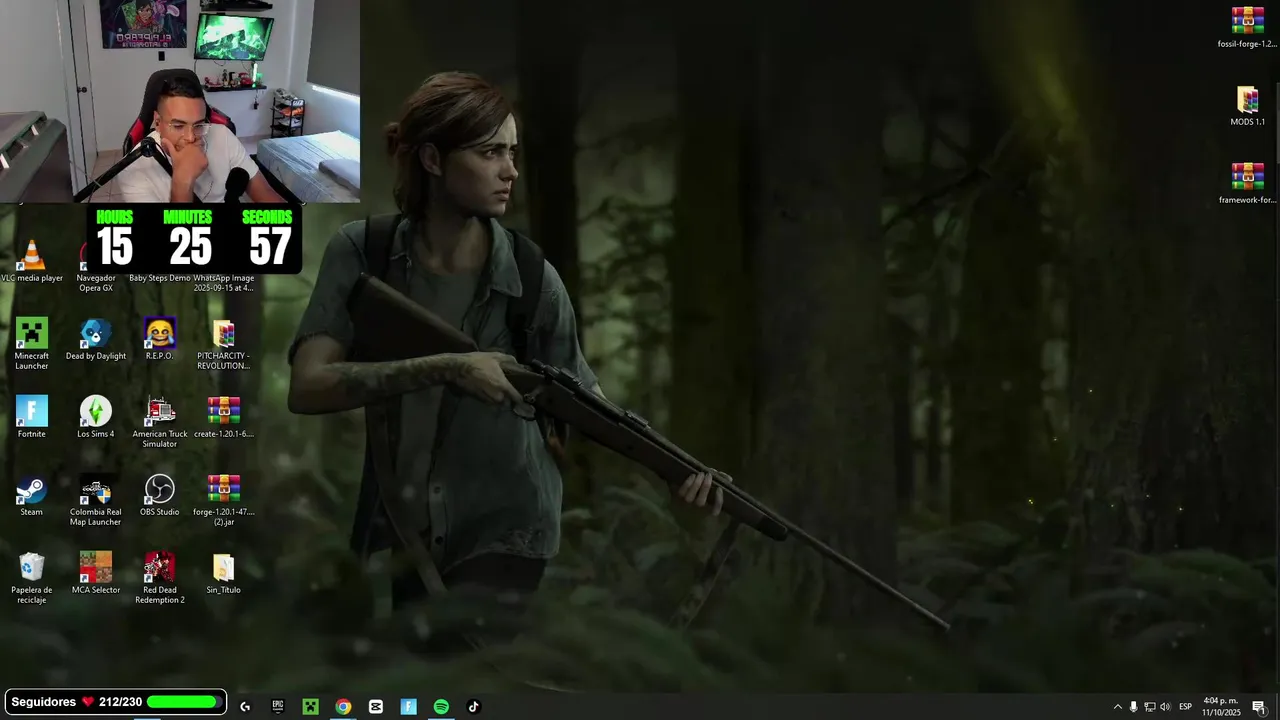This screenshot has width=1280, height=720.
Task: Select the fossil-forge archive on desktop
Action: click(x=1247, y=28)
